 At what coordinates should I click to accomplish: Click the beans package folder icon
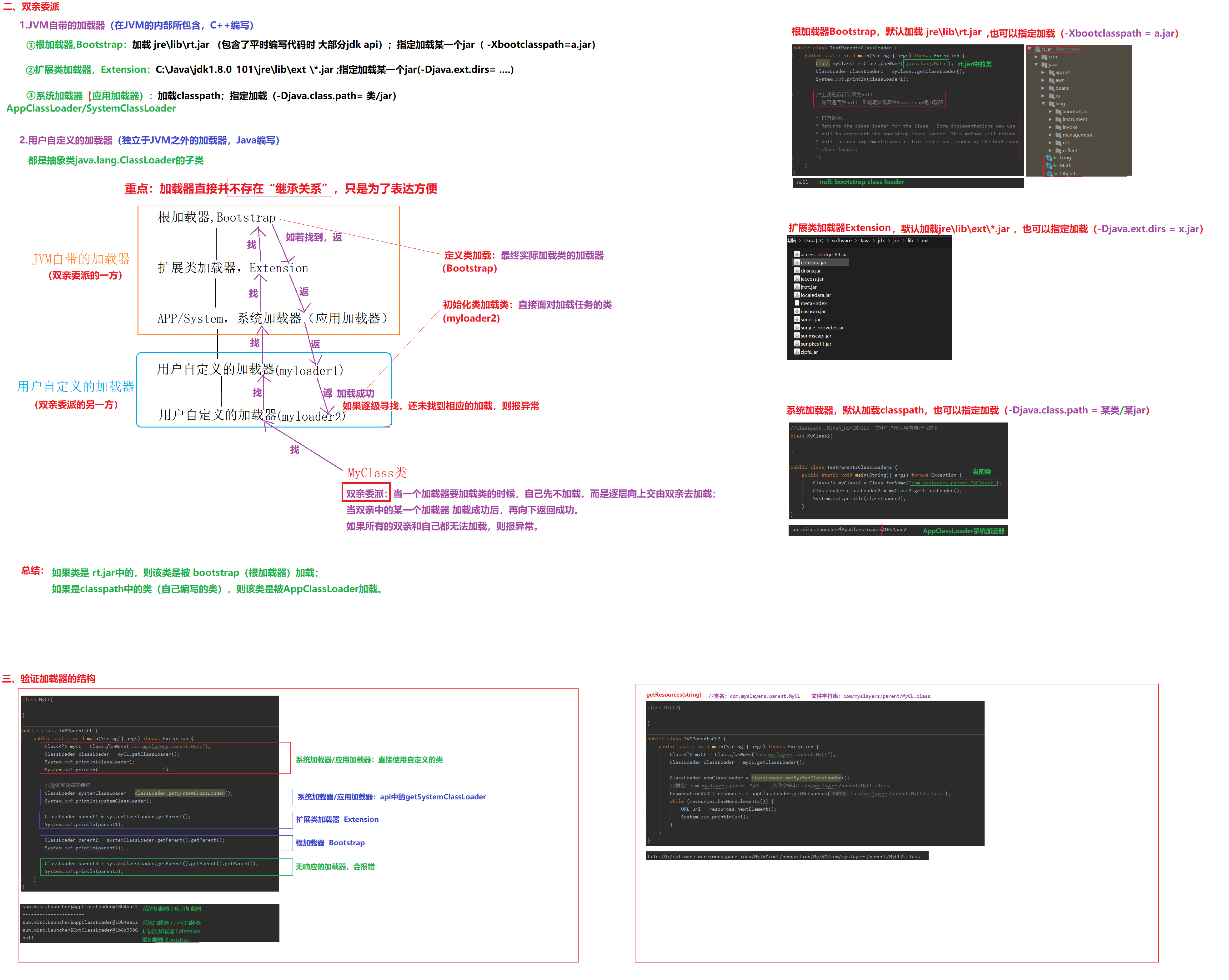pyautogui.click(x=1051, y=88)
